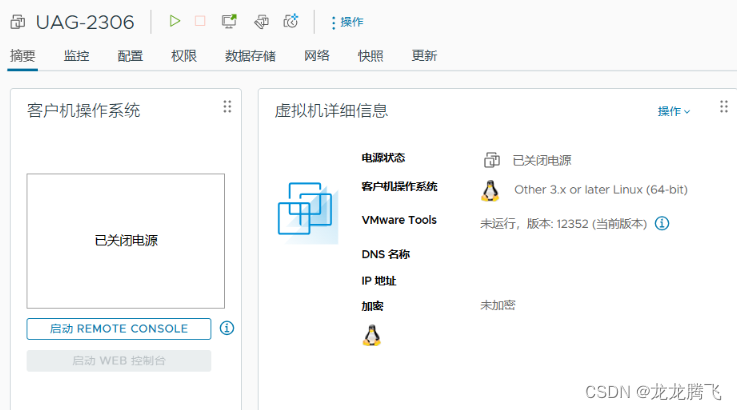737x410 pixels.
Task: Click the large virtual machine graphic
Action: point(308,213)
